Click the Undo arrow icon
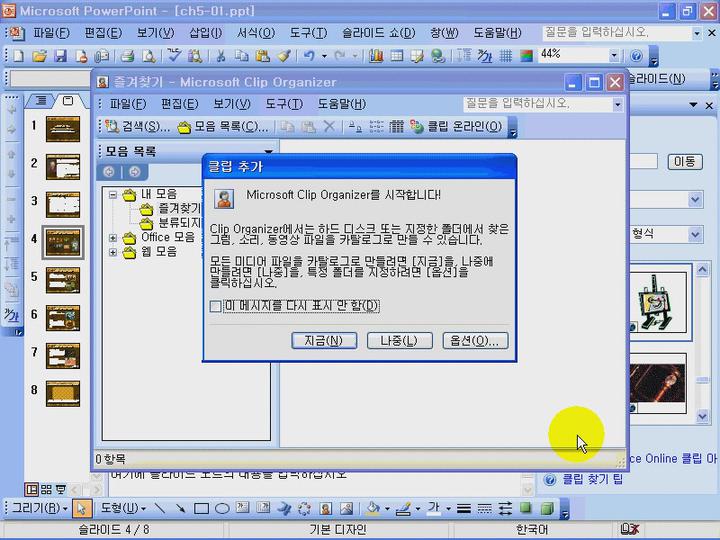 coord(309,56)
